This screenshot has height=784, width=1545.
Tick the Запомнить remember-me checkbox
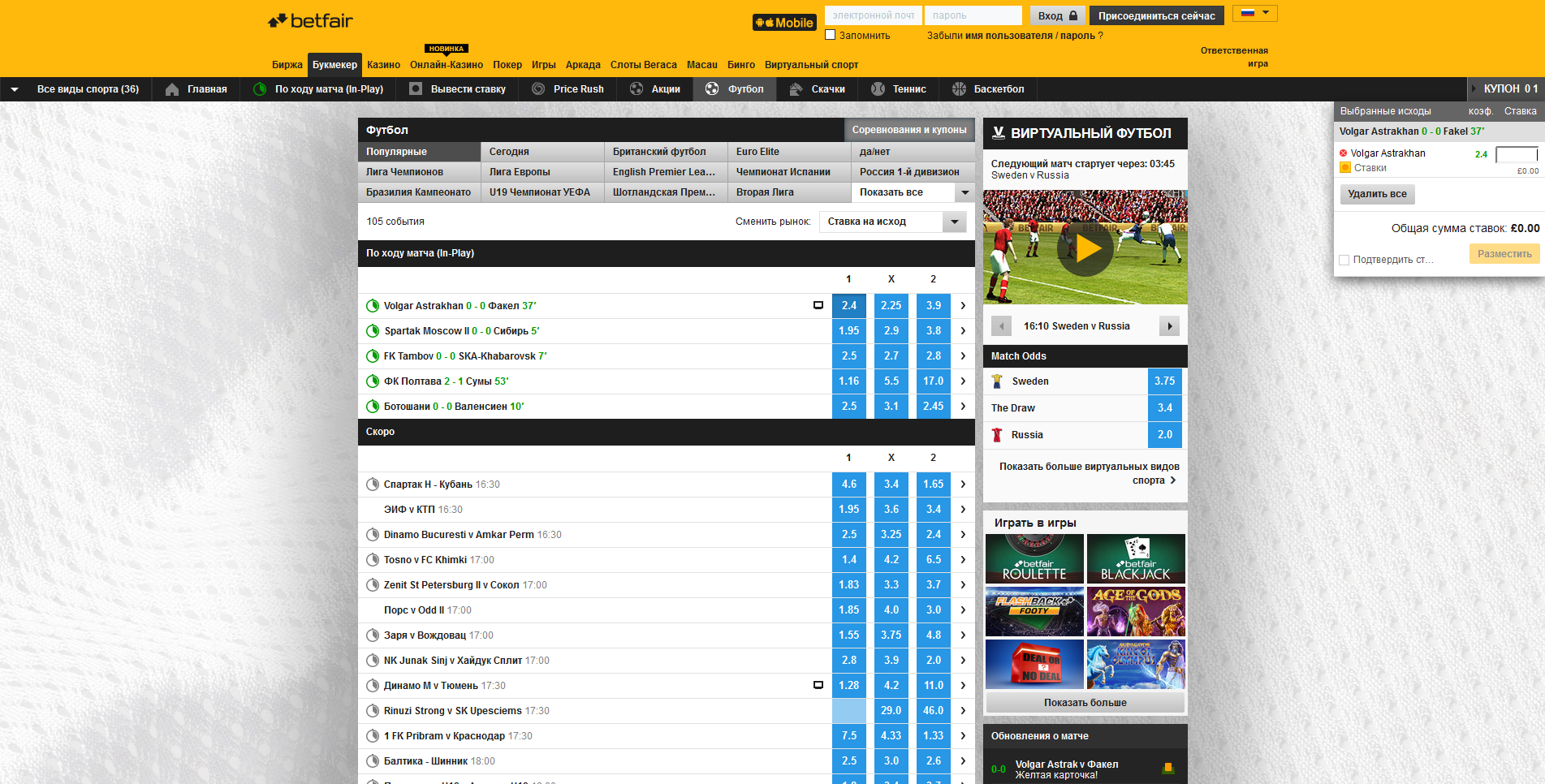[x=830, y=35]
